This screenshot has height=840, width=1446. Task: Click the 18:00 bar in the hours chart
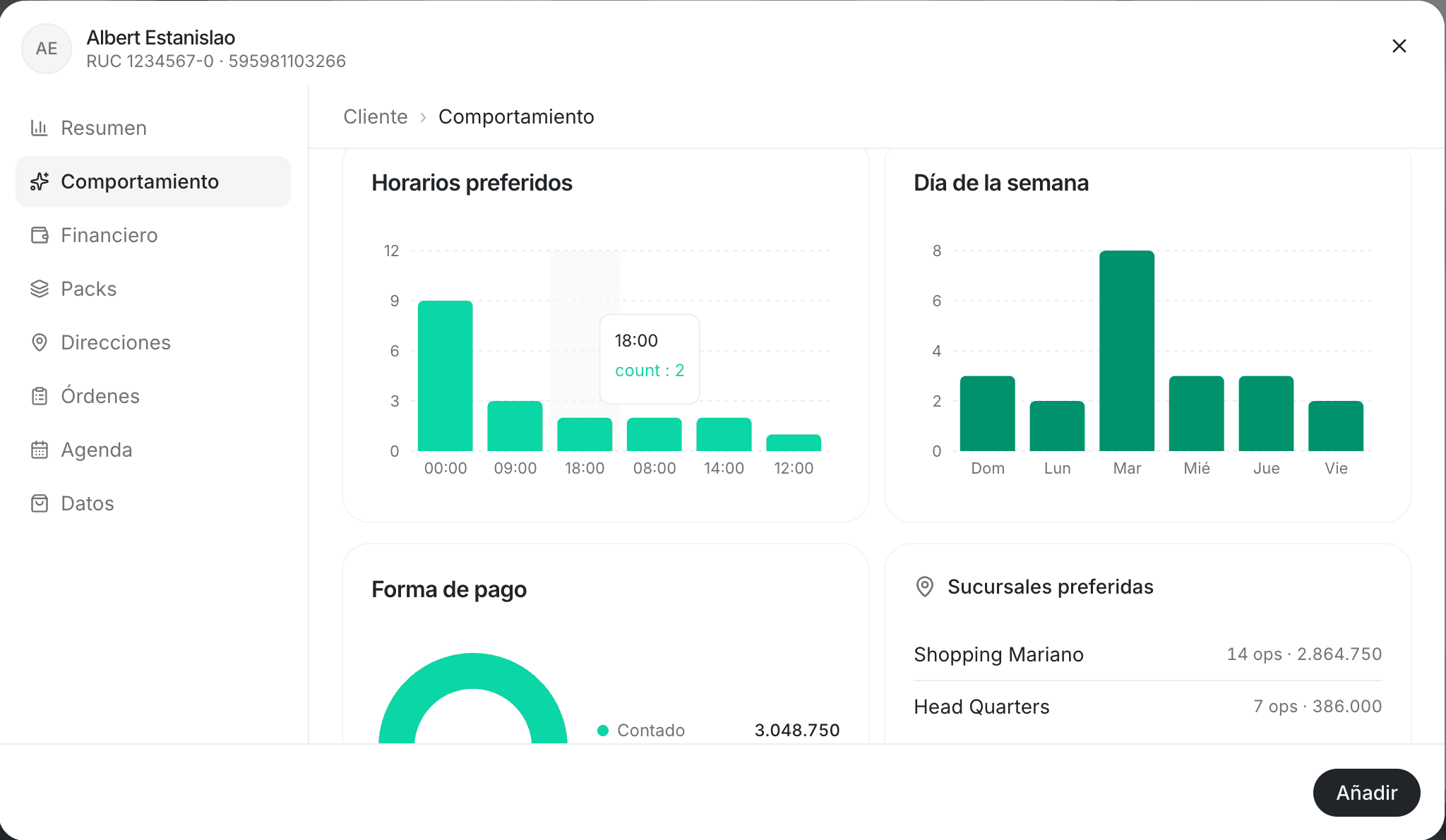[585, 434]
